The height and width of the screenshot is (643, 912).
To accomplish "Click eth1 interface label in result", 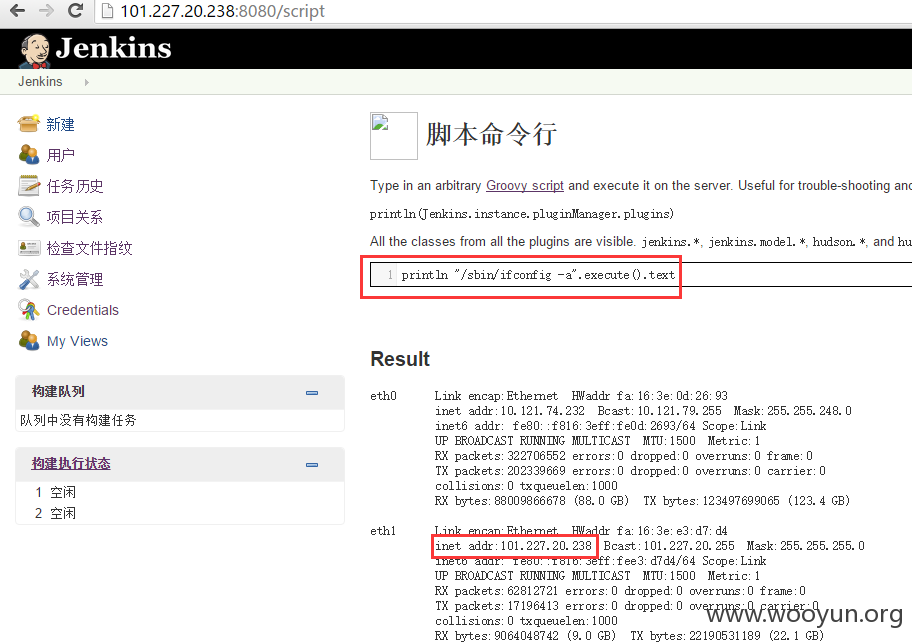I will [x=383, y=531].
